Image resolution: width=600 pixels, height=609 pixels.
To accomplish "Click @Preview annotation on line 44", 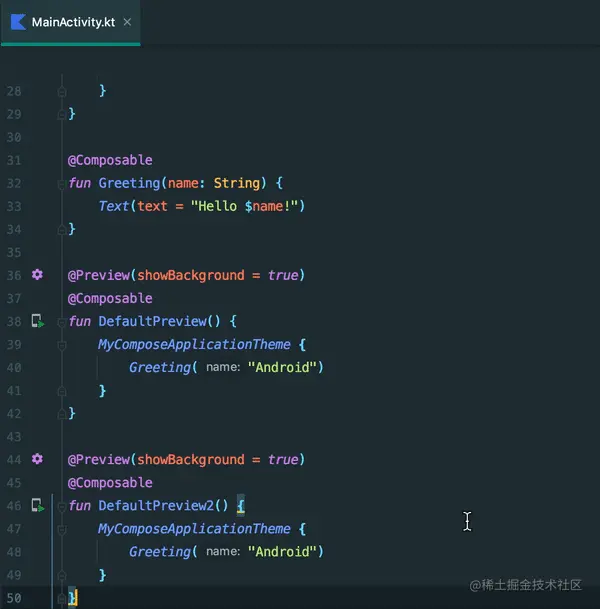I will (x=99, y=459).
